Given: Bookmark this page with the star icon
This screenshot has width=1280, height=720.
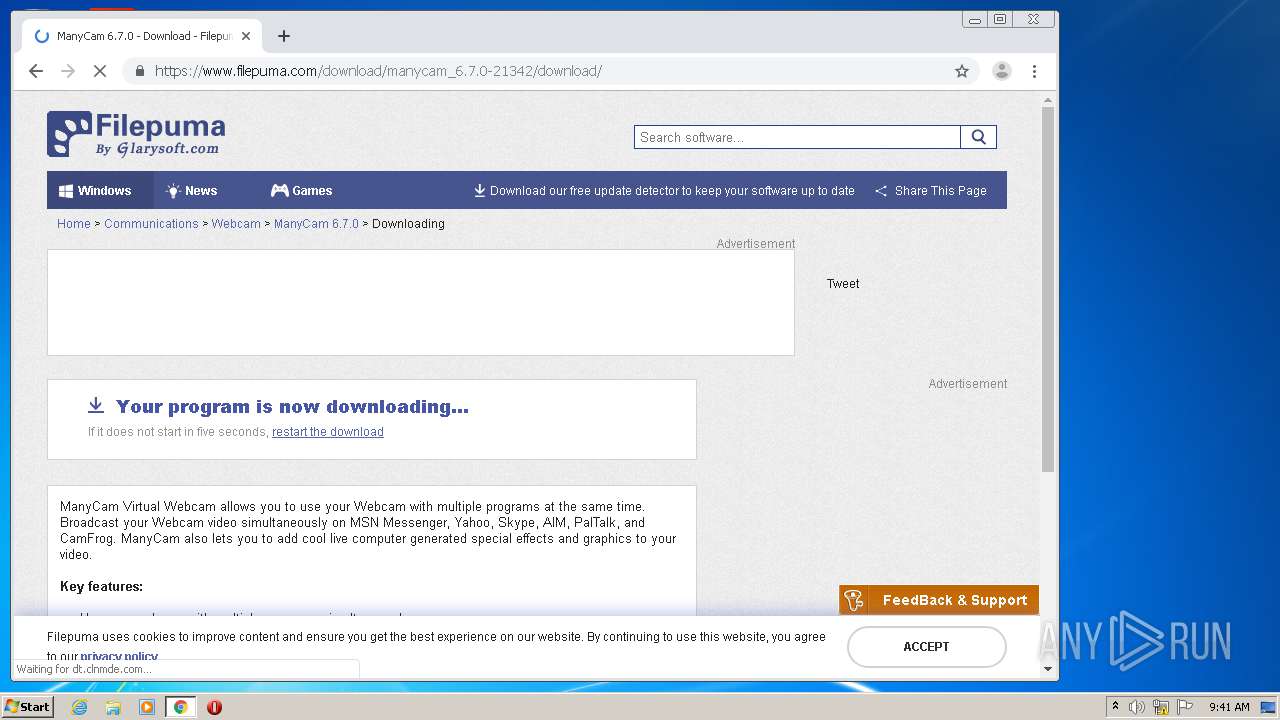Looking at the screenshot, I should point(962,71).
